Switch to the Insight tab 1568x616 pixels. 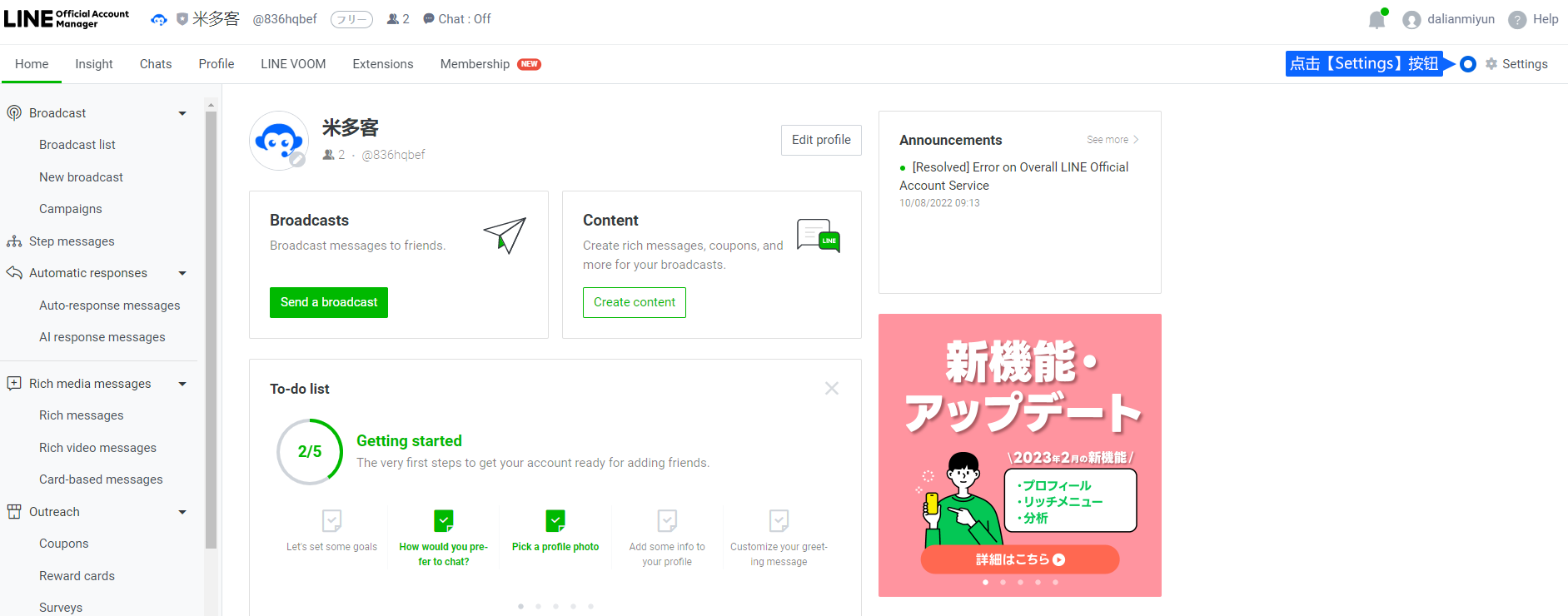[93, 64]
